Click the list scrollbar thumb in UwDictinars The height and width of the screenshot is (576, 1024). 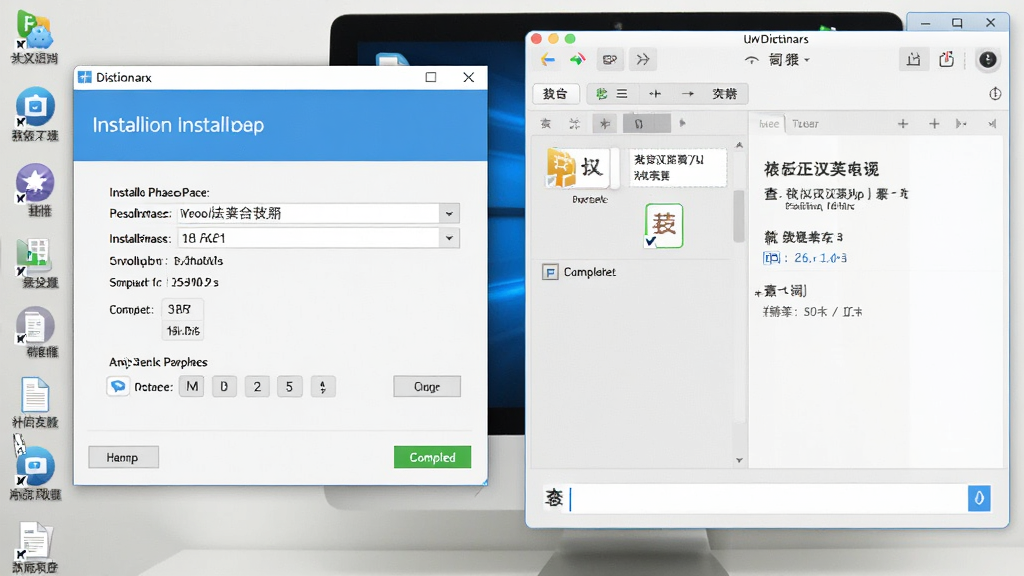pos(739,216)
